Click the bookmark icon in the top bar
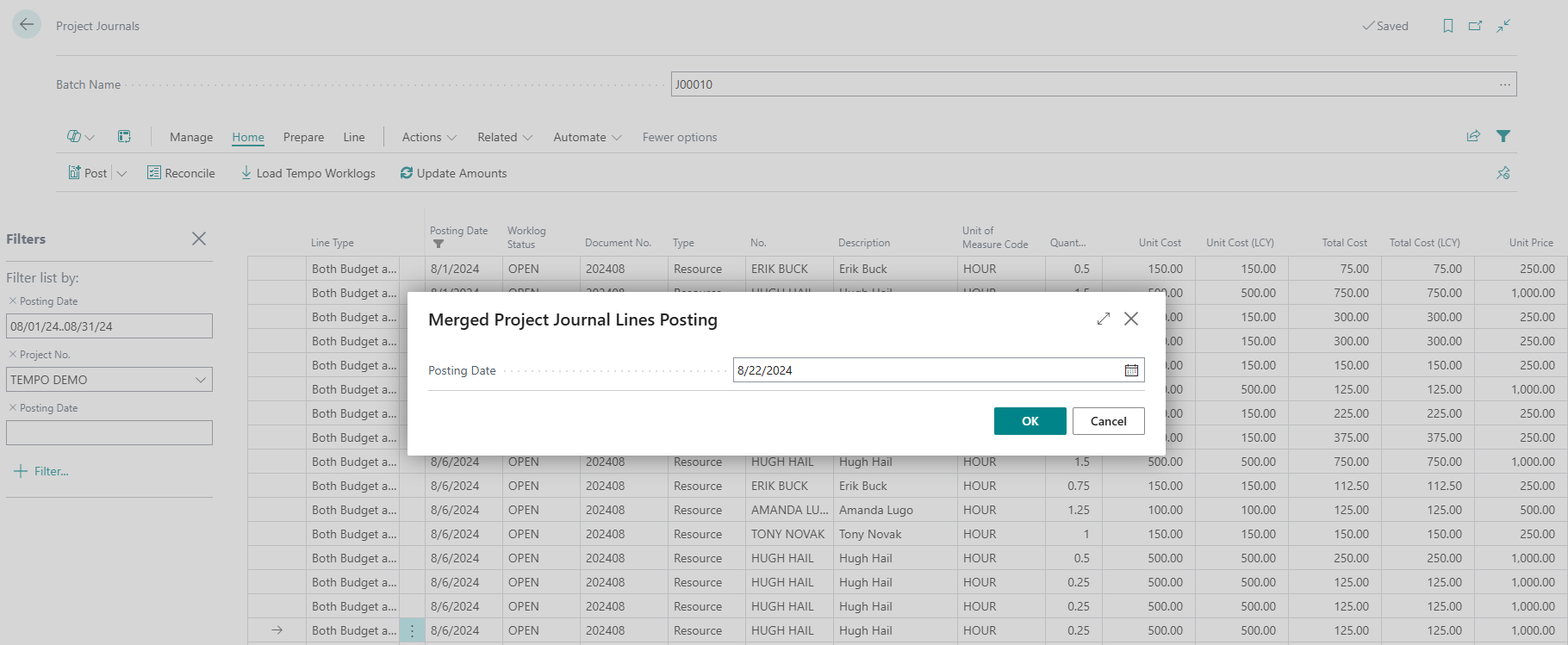The image size is (1568, 645). point(1448,26)
